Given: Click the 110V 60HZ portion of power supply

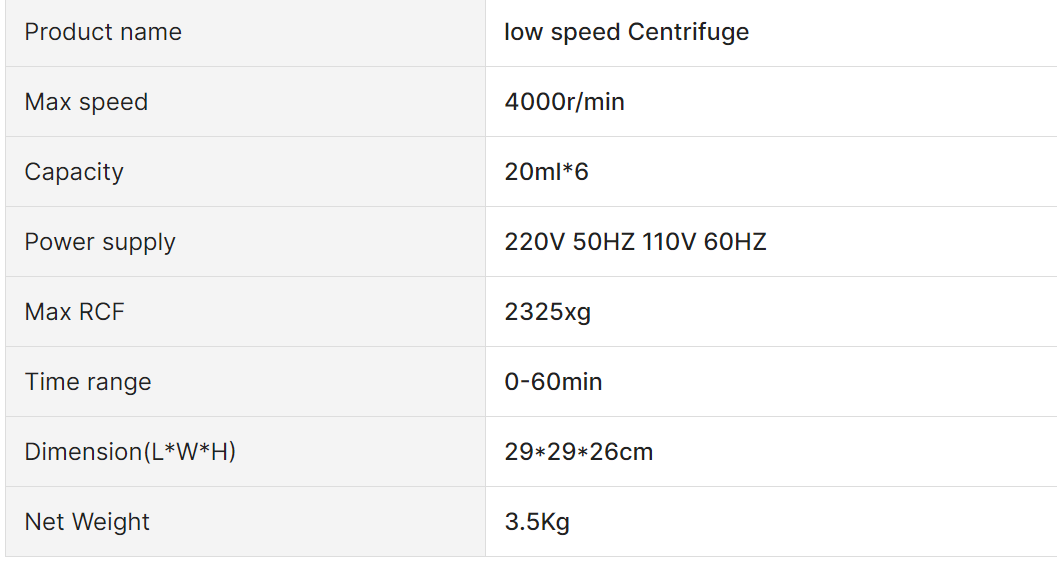Looking at the screenshot, I should point(704,242).
